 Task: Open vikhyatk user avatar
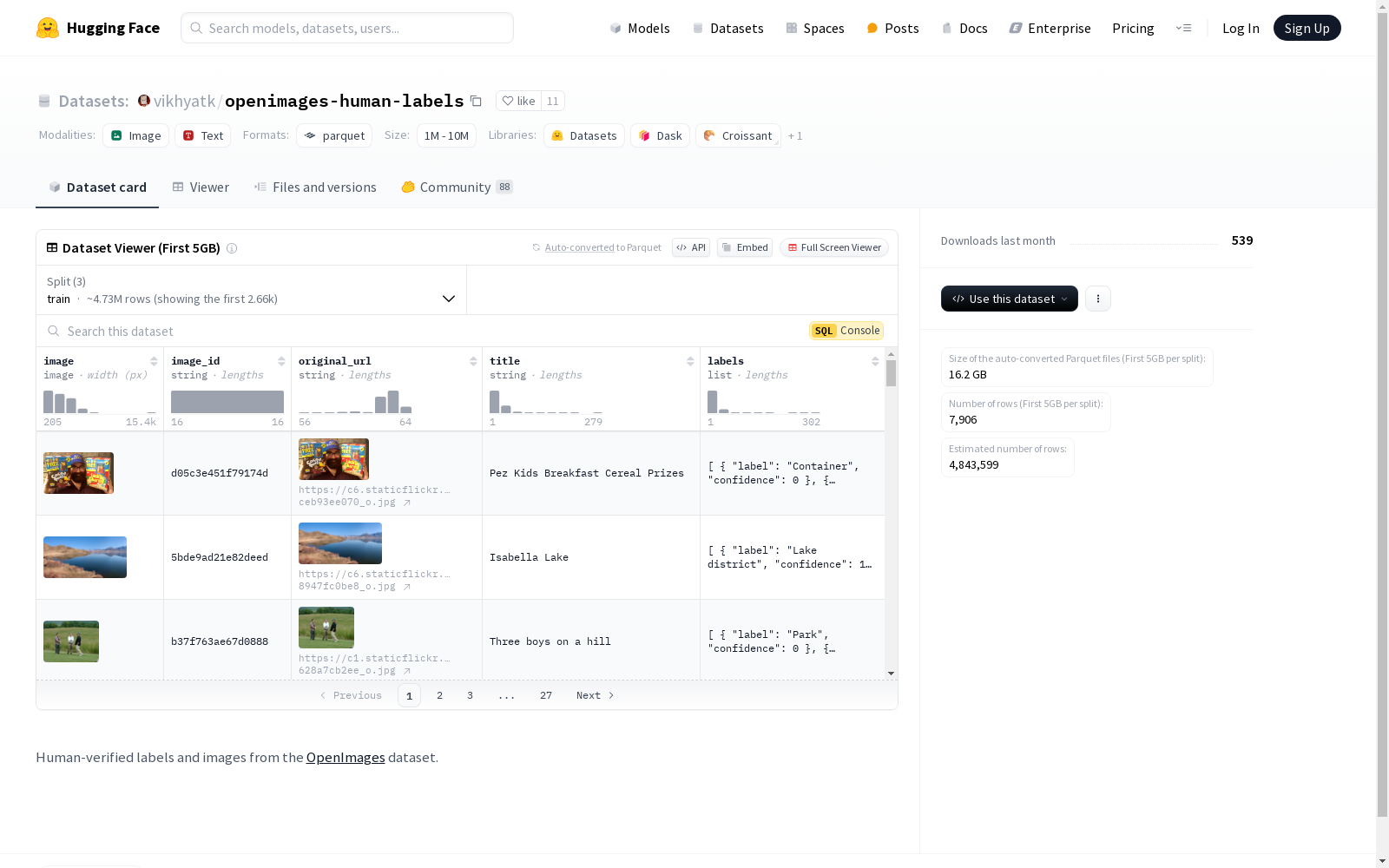tap(144, 101)
